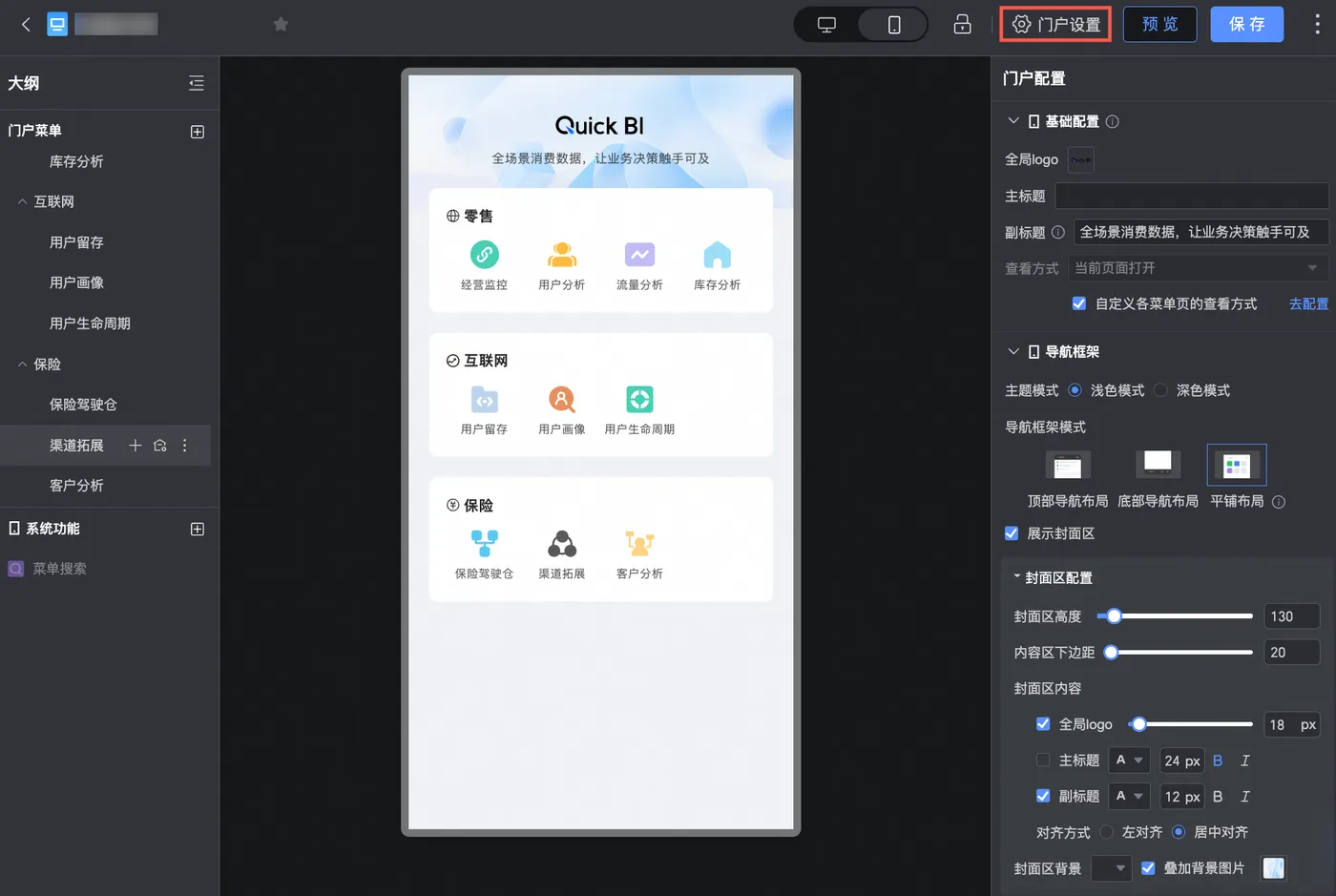Collapse the 大纲 outline panel
Screen dimensions: 1336x896
197,83
